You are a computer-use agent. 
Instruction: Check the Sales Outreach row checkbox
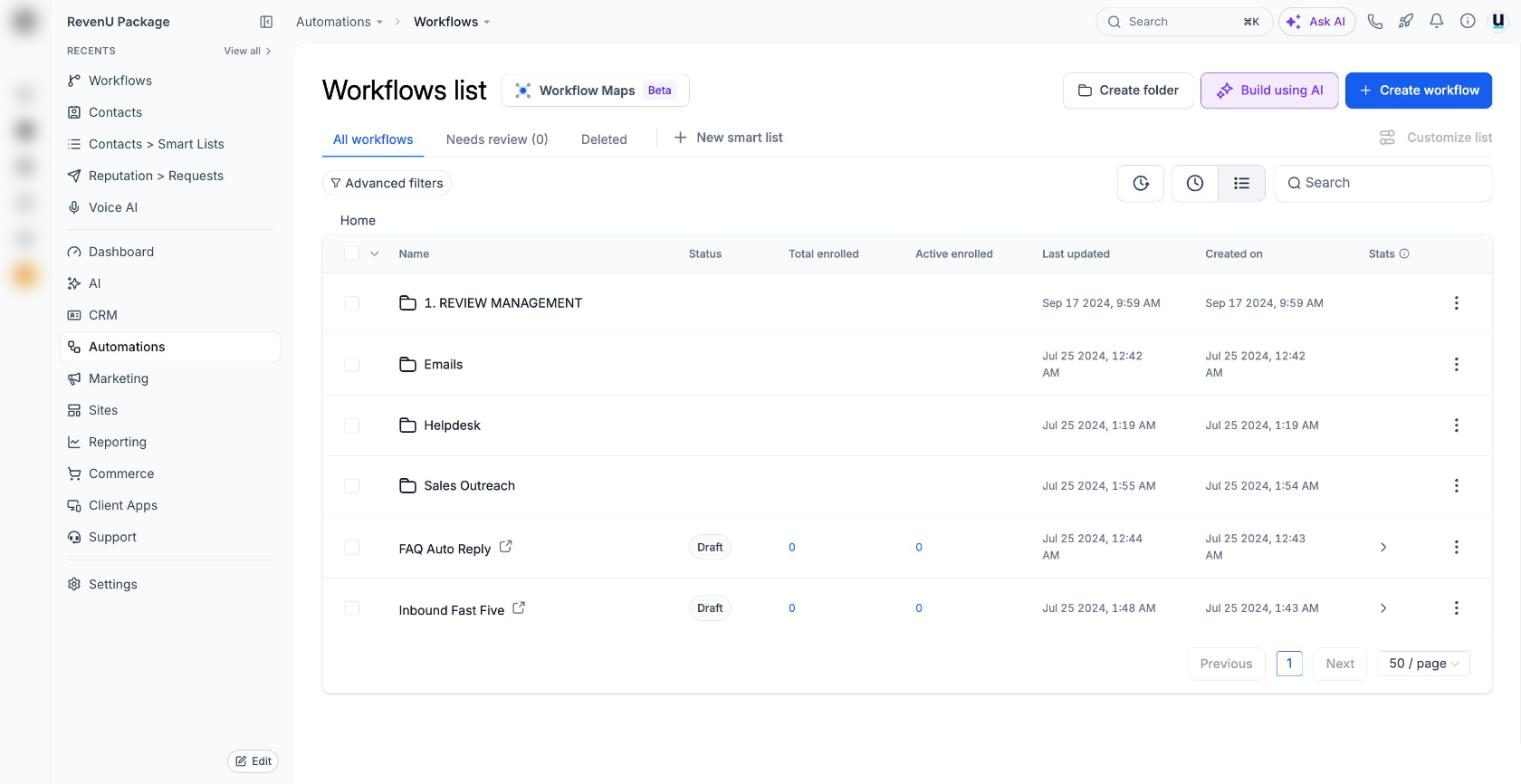351,486
